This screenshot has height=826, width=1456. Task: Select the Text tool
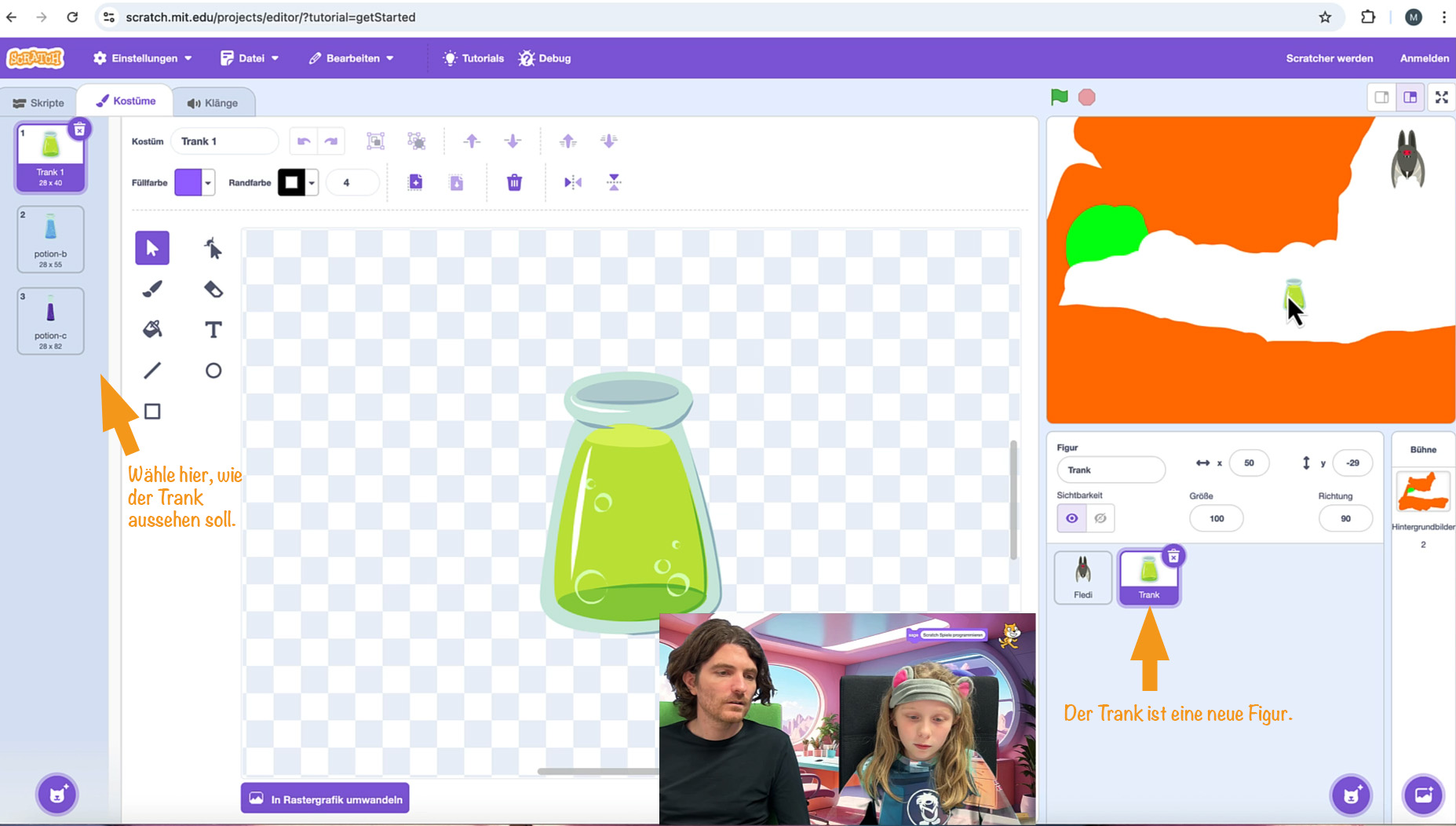click(x=213, y=330)
